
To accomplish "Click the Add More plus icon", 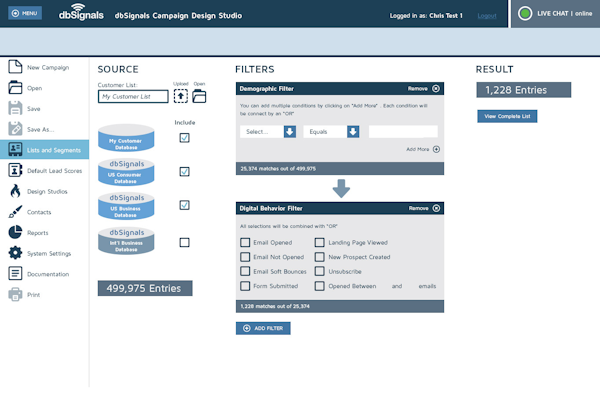I will pyautogui.click(x=436, y=149).
